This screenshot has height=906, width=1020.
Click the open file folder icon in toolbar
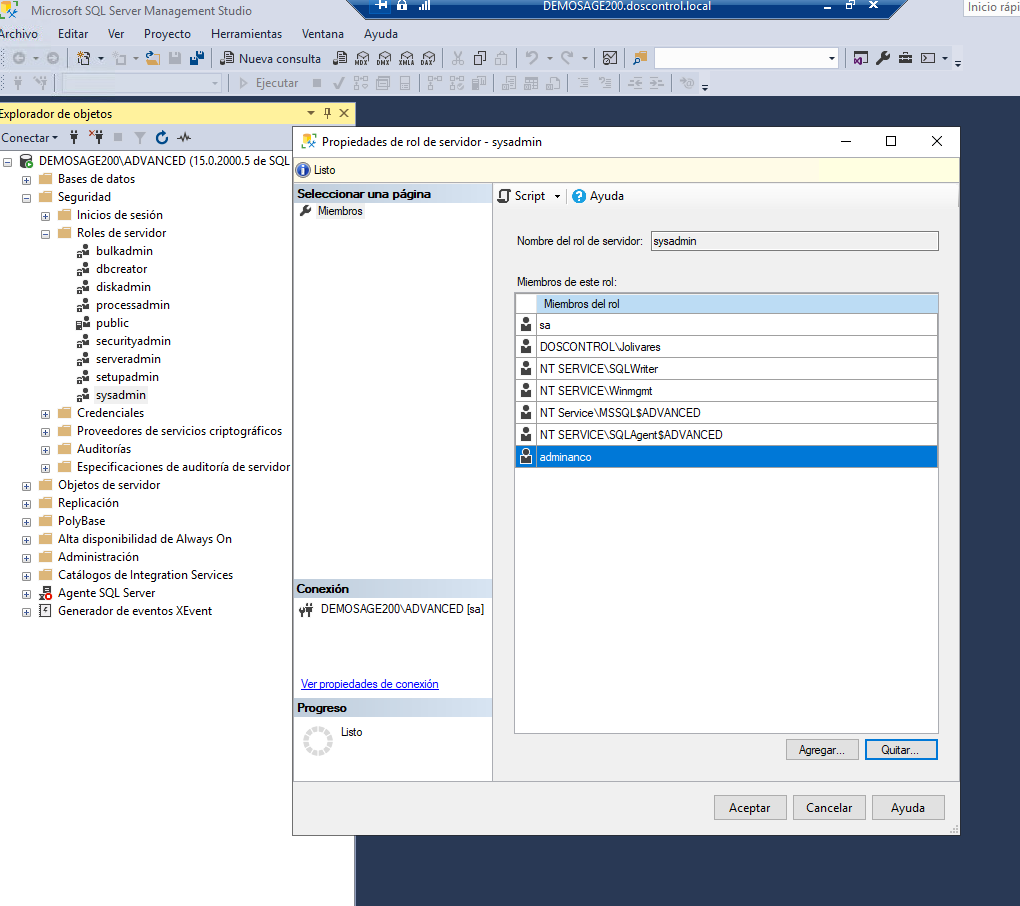pos(153,59)
